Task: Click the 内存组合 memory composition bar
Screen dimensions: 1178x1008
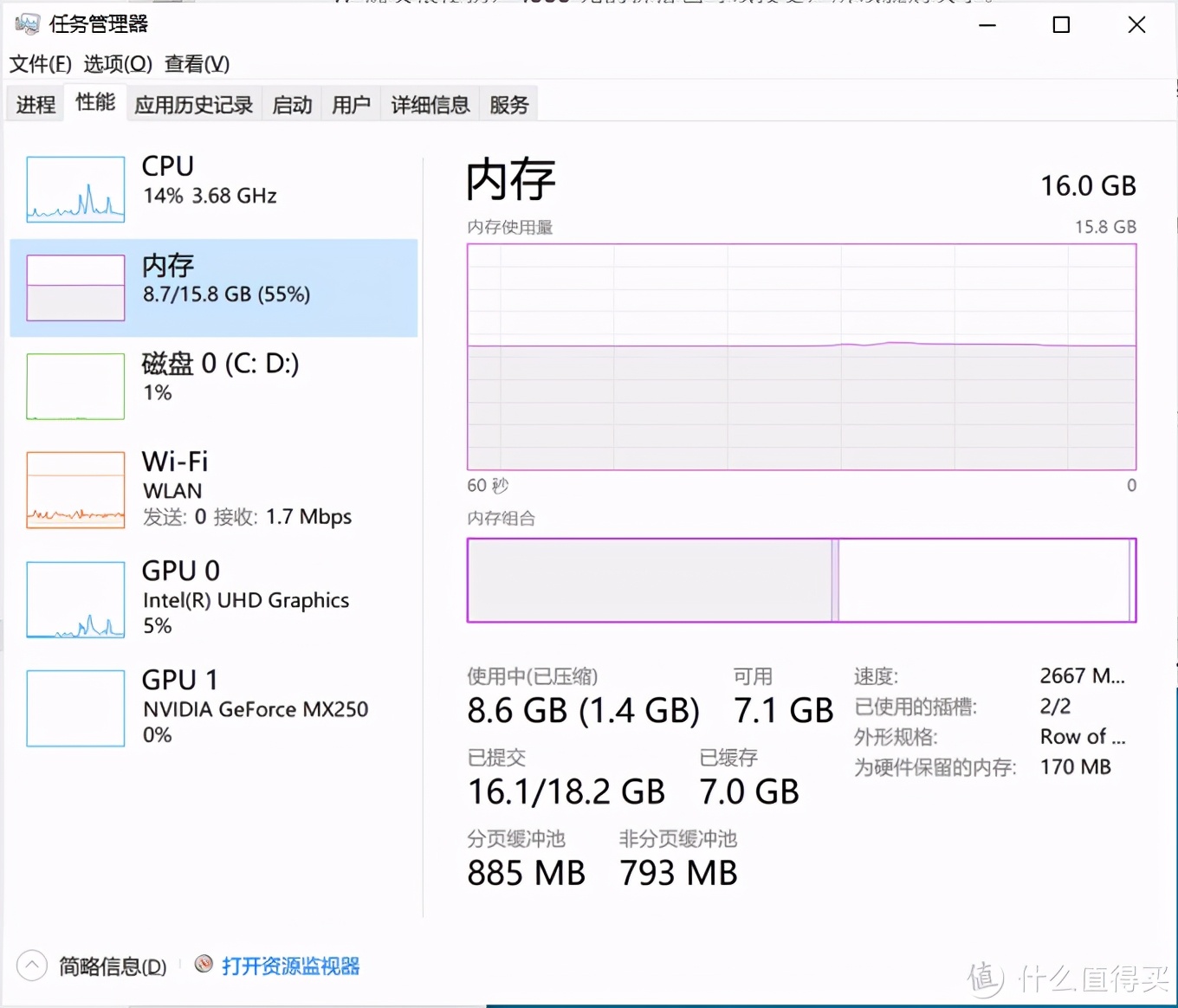Action: point(801,580)
